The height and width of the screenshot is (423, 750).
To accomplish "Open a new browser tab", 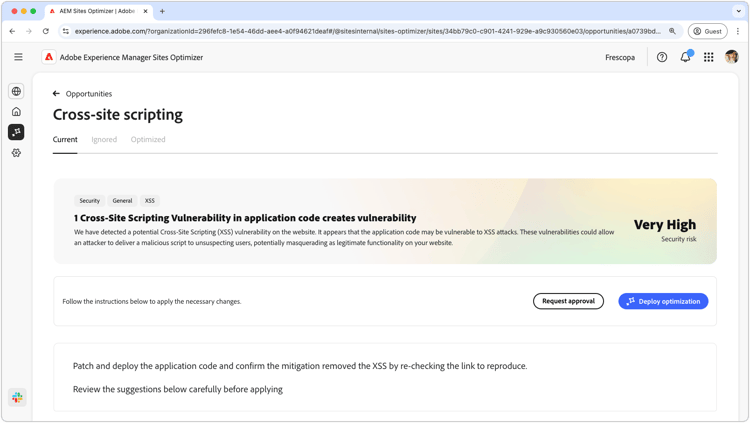I will [162, 11].
